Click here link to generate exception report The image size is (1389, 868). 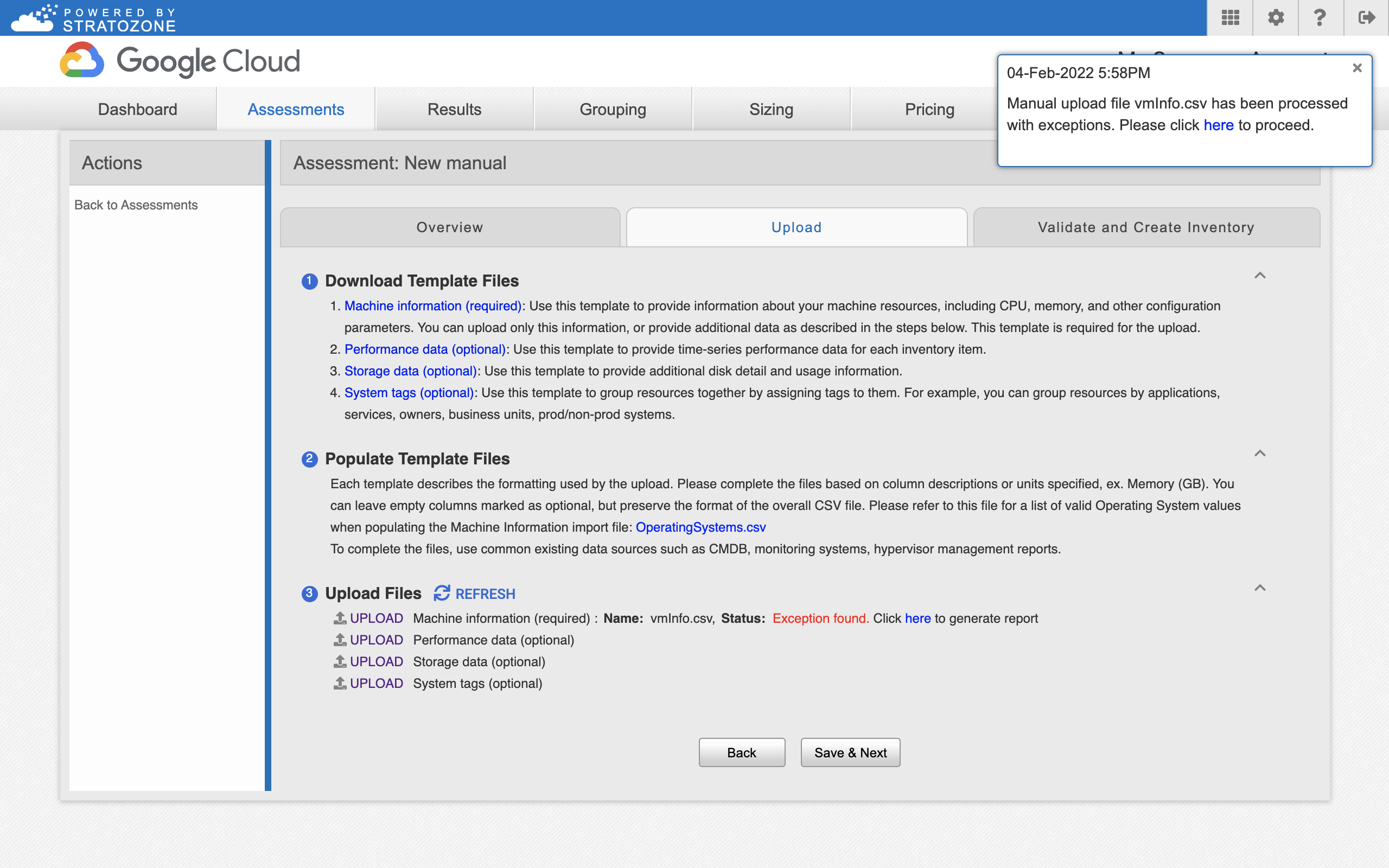917,618
